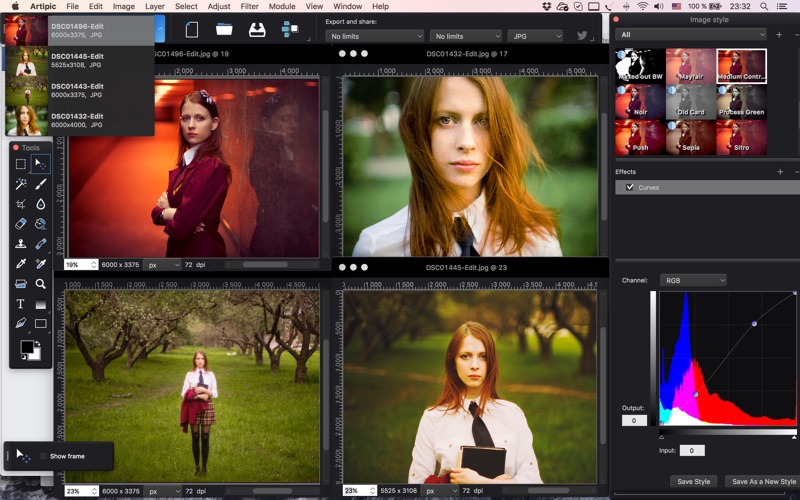Select the eyedropper with sparkle tool

[x=41, y=264]
